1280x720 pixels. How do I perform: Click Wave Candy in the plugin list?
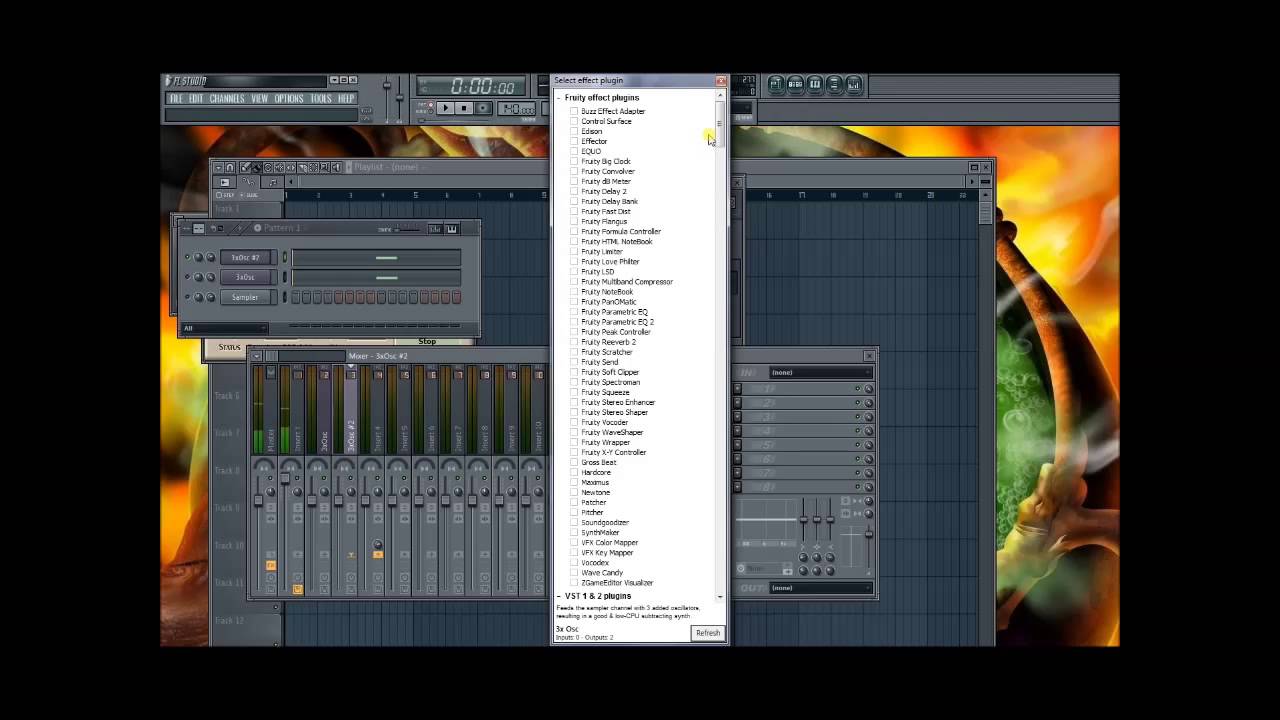[x=602, y=572]
